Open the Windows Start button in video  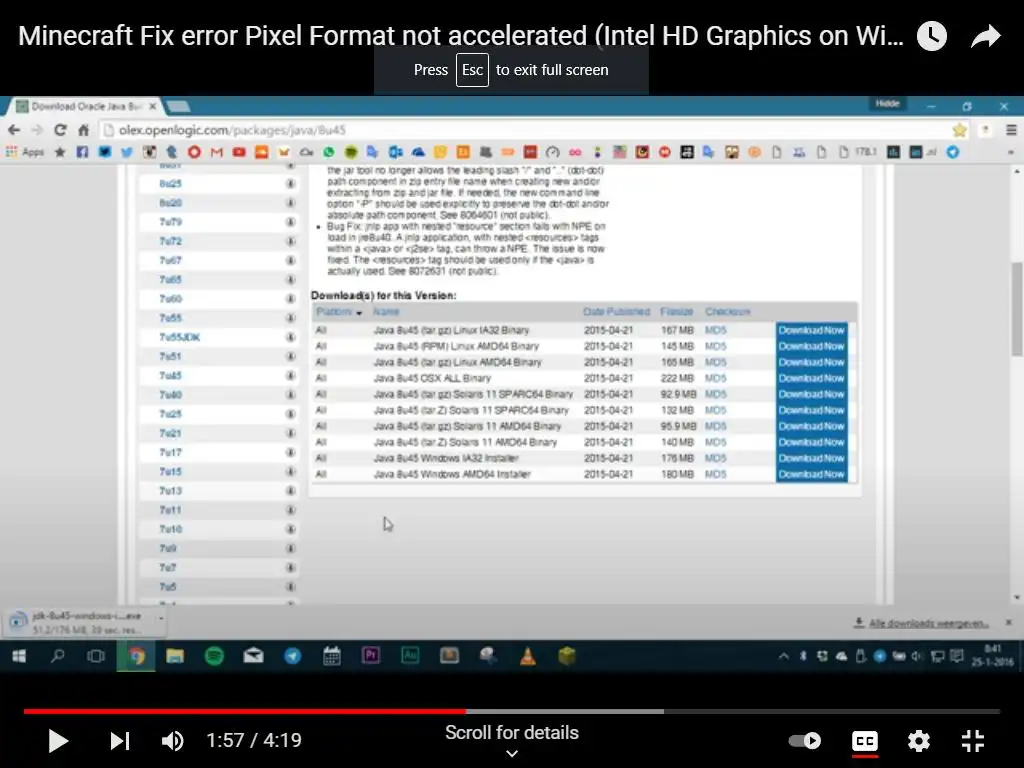pos(19,656)
